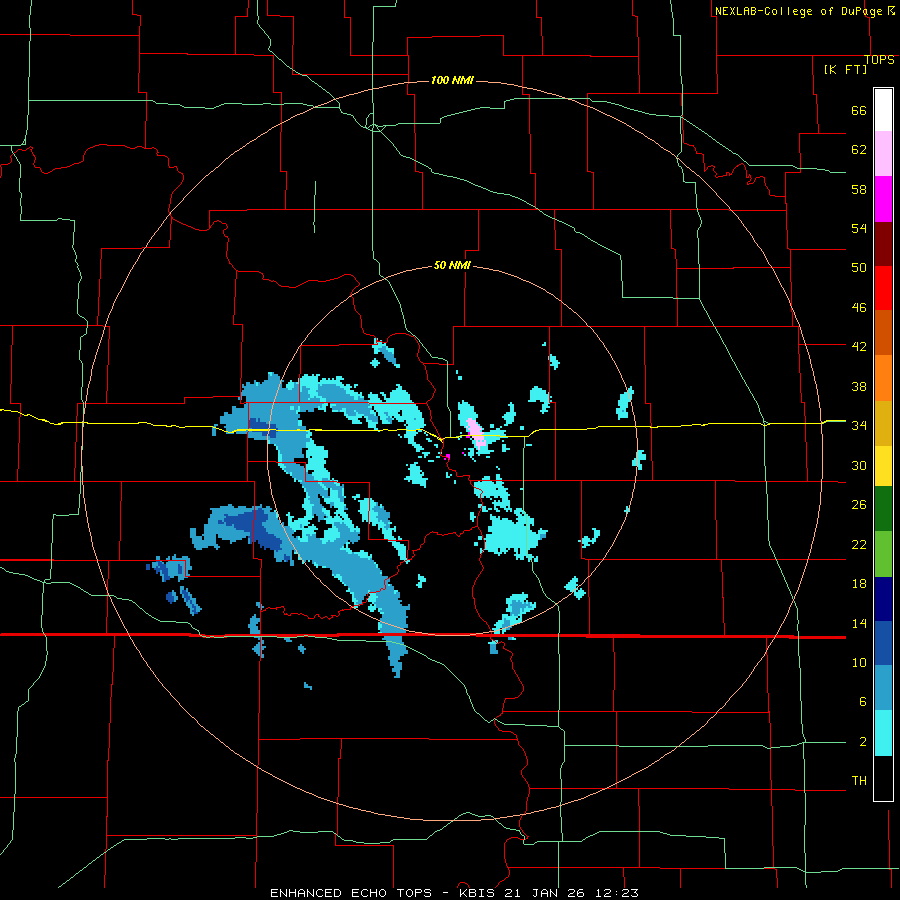Click the pink high echo top cell
Screen dimensions: 900x900
[476, 433]
